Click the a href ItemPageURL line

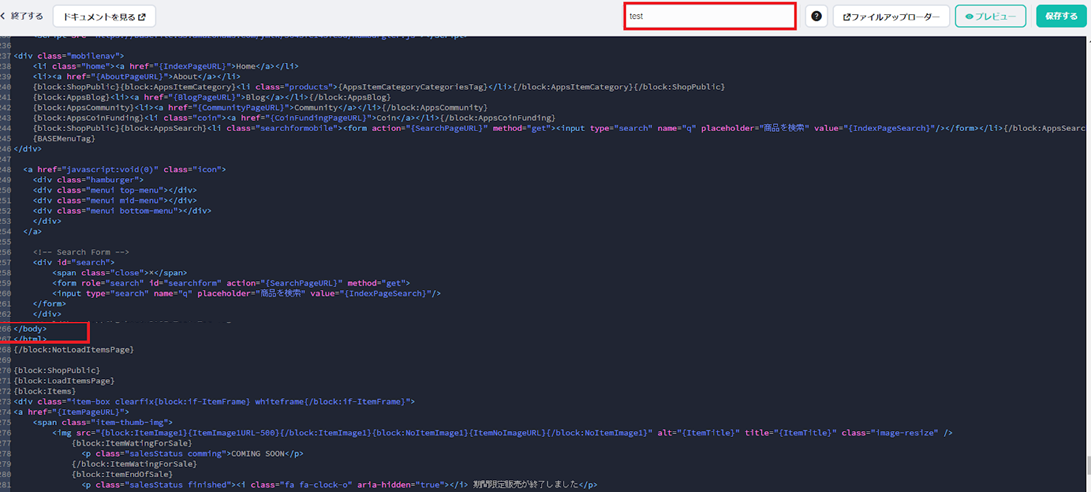pos(71,412)
